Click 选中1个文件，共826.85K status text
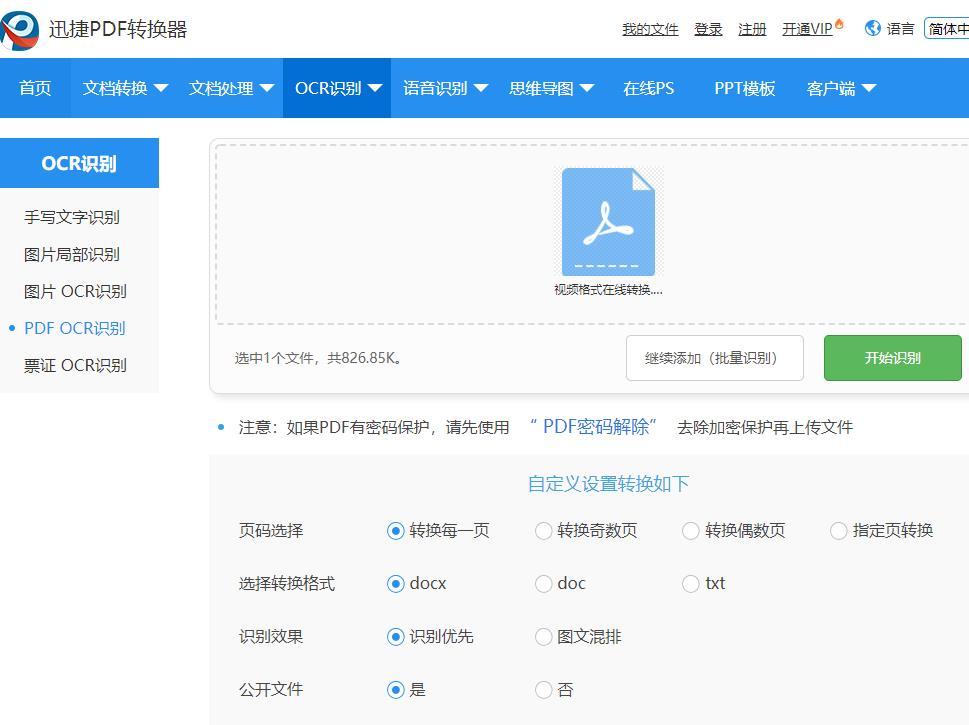The image size is (969, 725). click(x=318, y=358)
